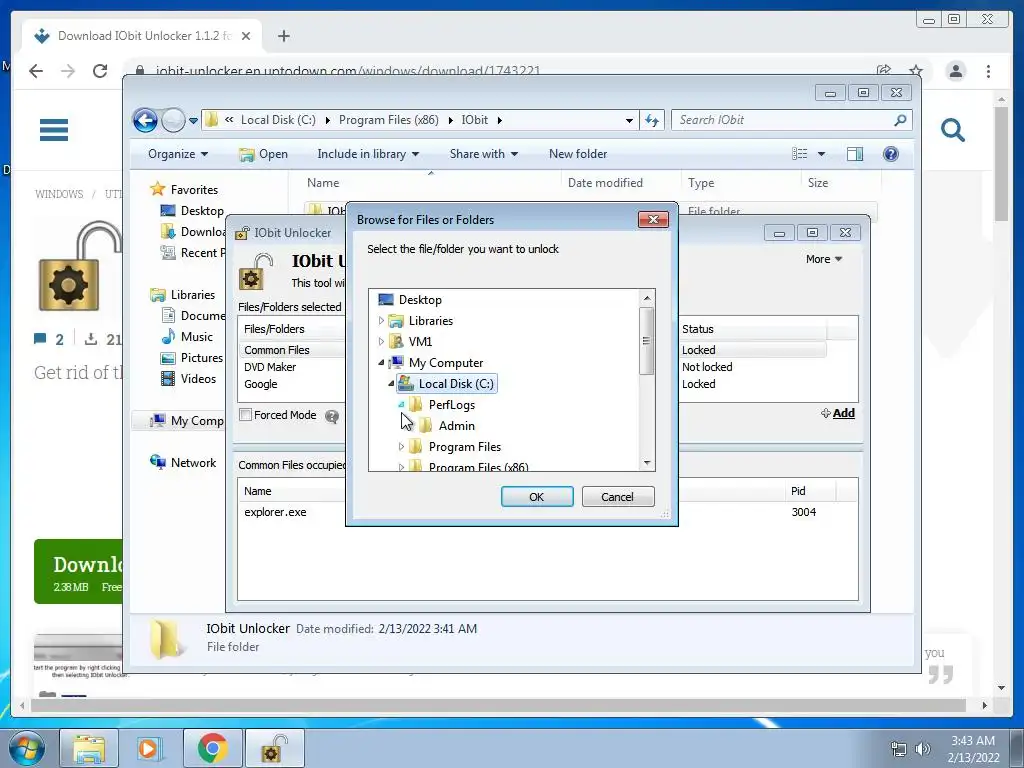Open the Organize menu in Explorer
Screen dimensions: 1024x768
pyautogui.click(x=178, y=154)
